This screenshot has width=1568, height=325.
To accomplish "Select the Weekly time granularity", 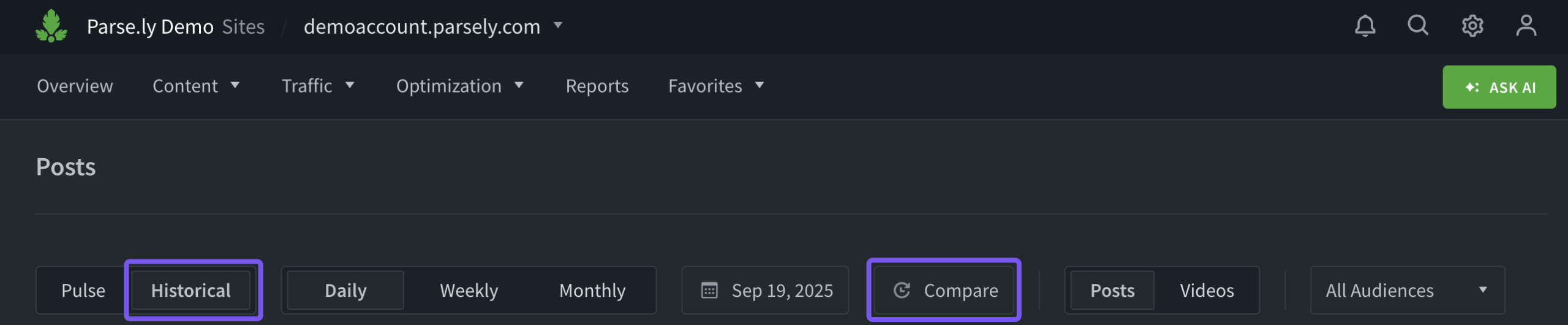I will click(469, 290).
